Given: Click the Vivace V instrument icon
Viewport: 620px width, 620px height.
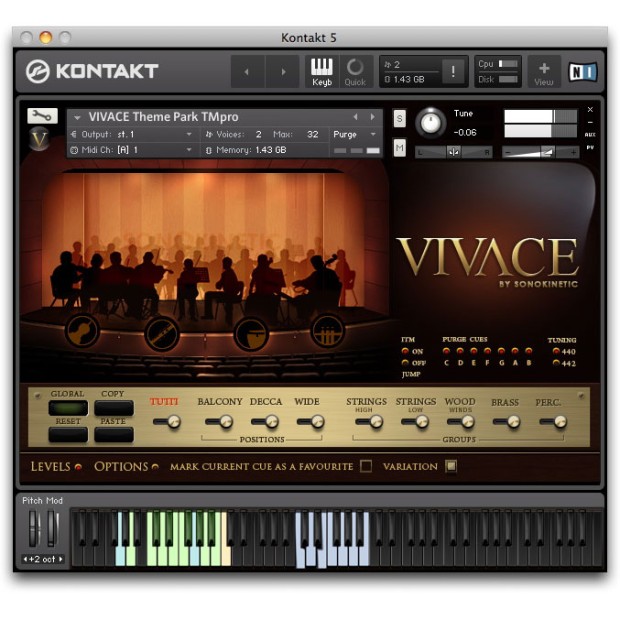Looking at the screenshot, I should tap(39, 139).
